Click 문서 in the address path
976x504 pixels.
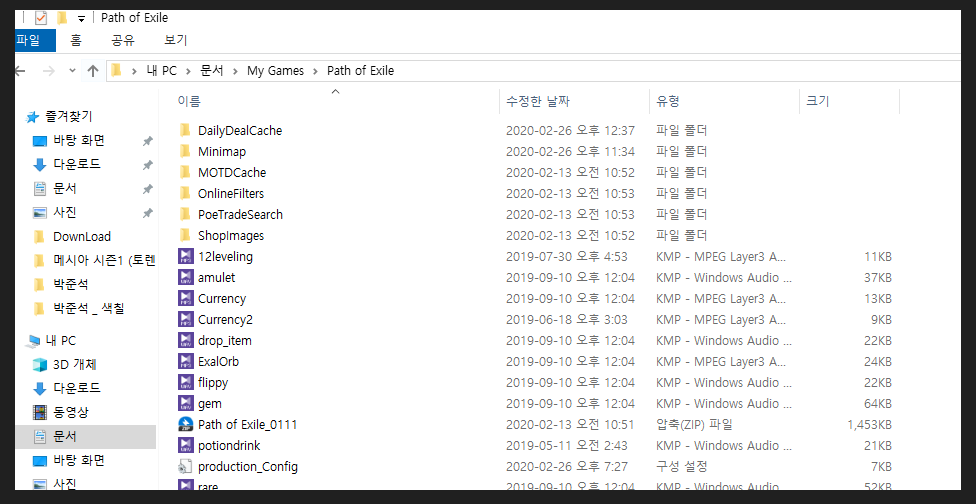pyautogui.click(x=212, y=71)
